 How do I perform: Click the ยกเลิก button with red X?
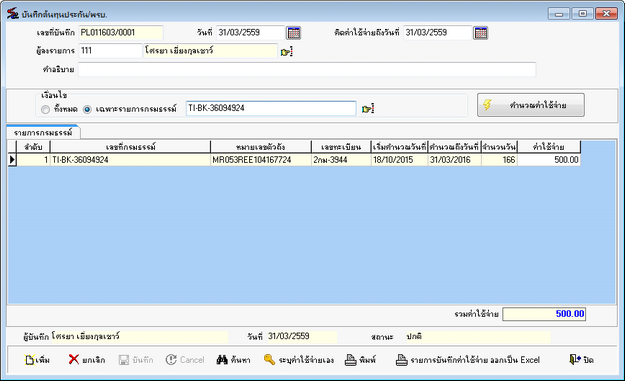tap(87, 360)
